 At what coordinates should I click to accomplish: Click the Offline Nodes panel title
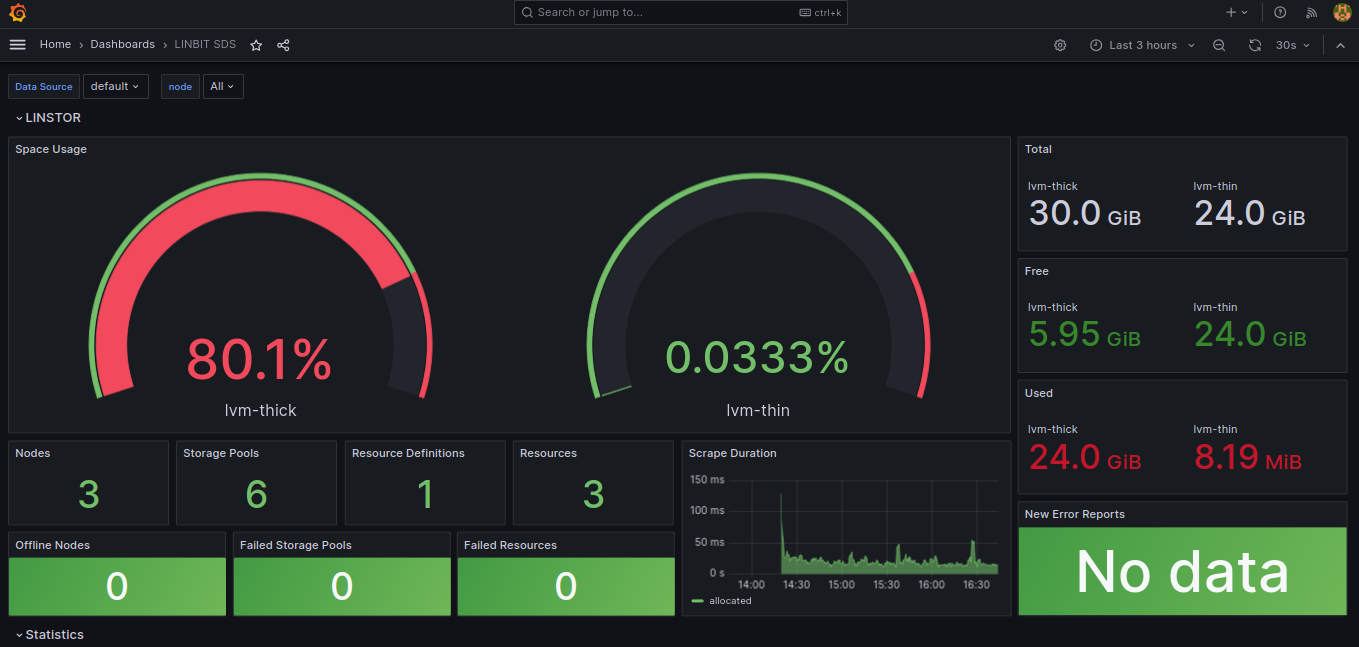[52, 545]
